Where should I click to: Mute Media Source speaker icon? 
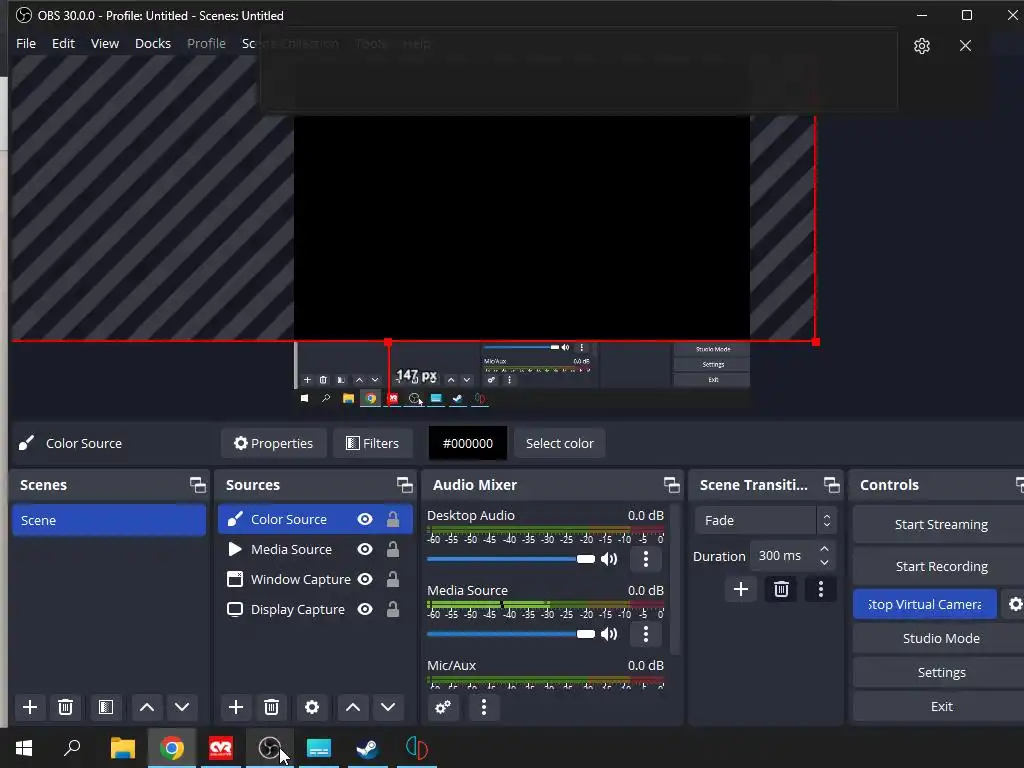pos(609,634)
